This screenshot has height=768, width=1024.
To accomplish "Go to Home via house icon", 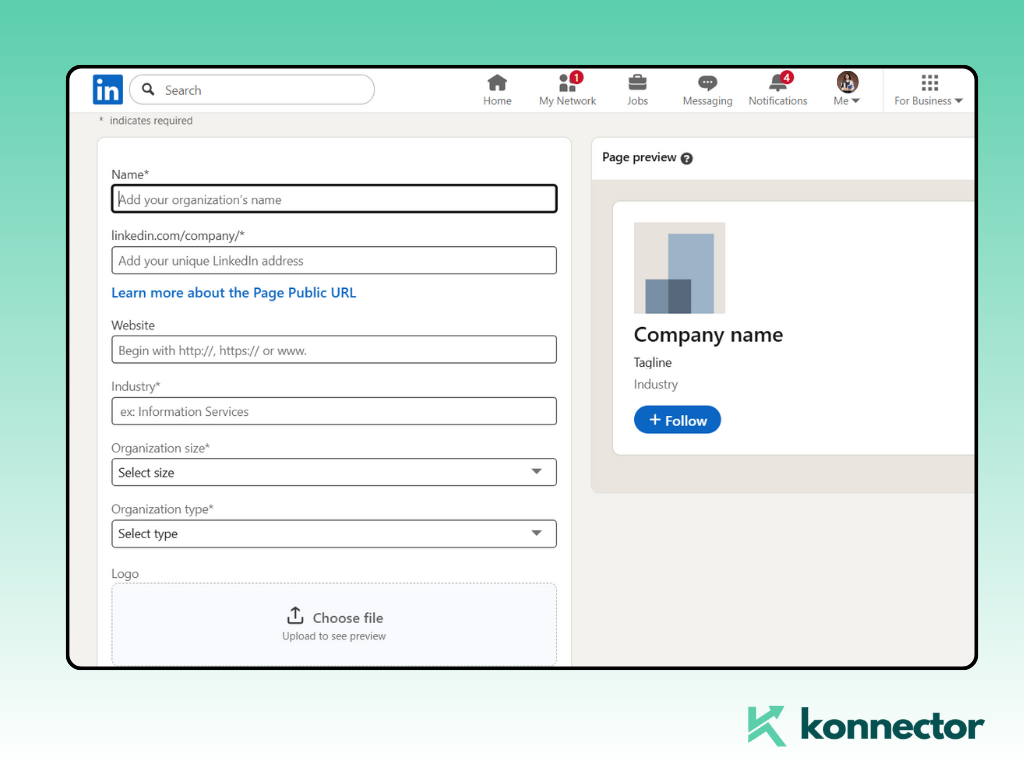I will click(497, 83).
